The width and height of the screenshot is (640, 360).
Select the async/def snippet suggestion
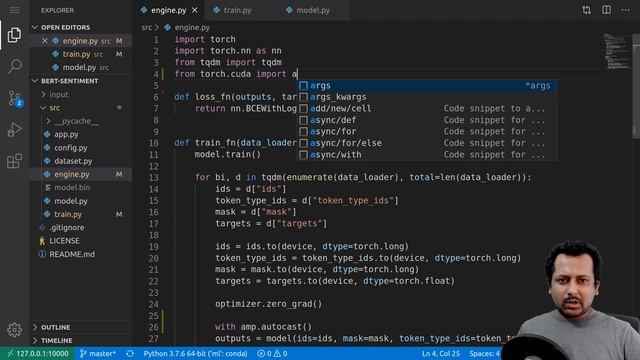[x=427, y=120]
